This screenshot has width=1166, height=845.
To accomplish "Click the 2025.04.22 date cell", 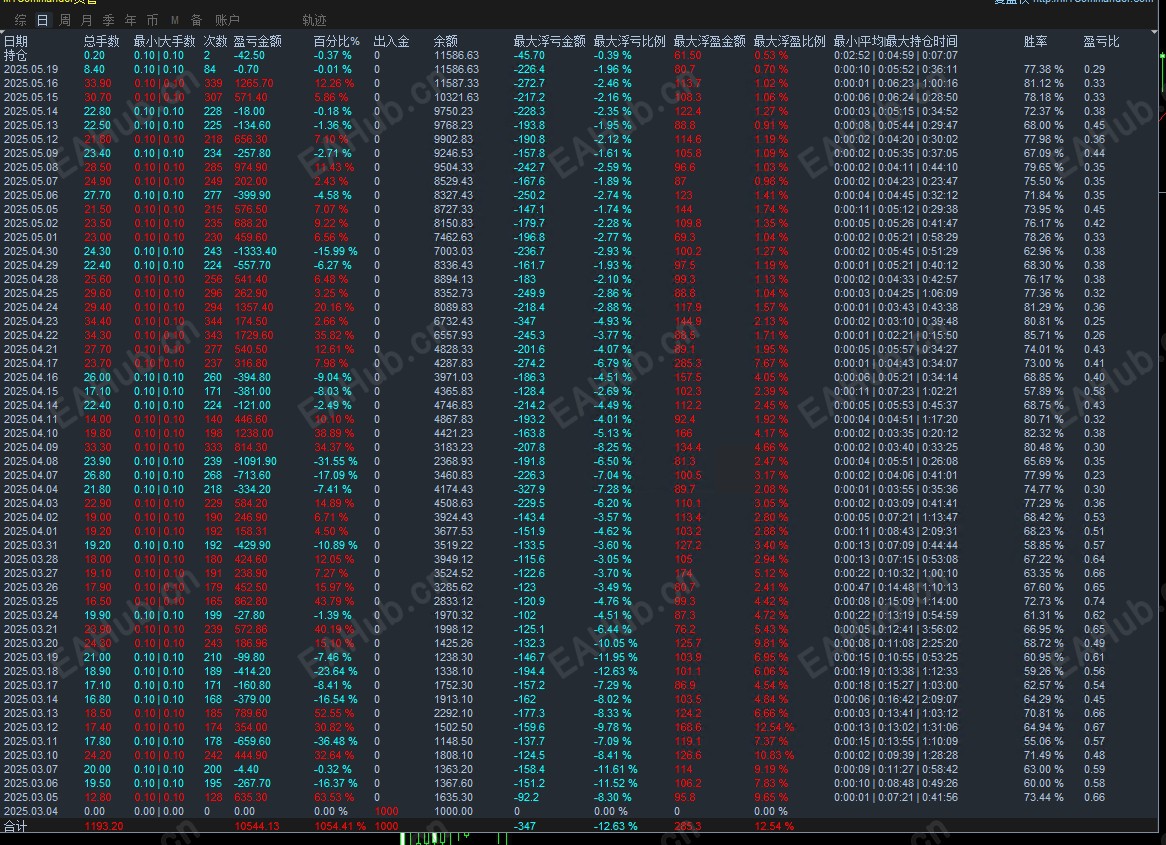I will [x=30, y=335].
